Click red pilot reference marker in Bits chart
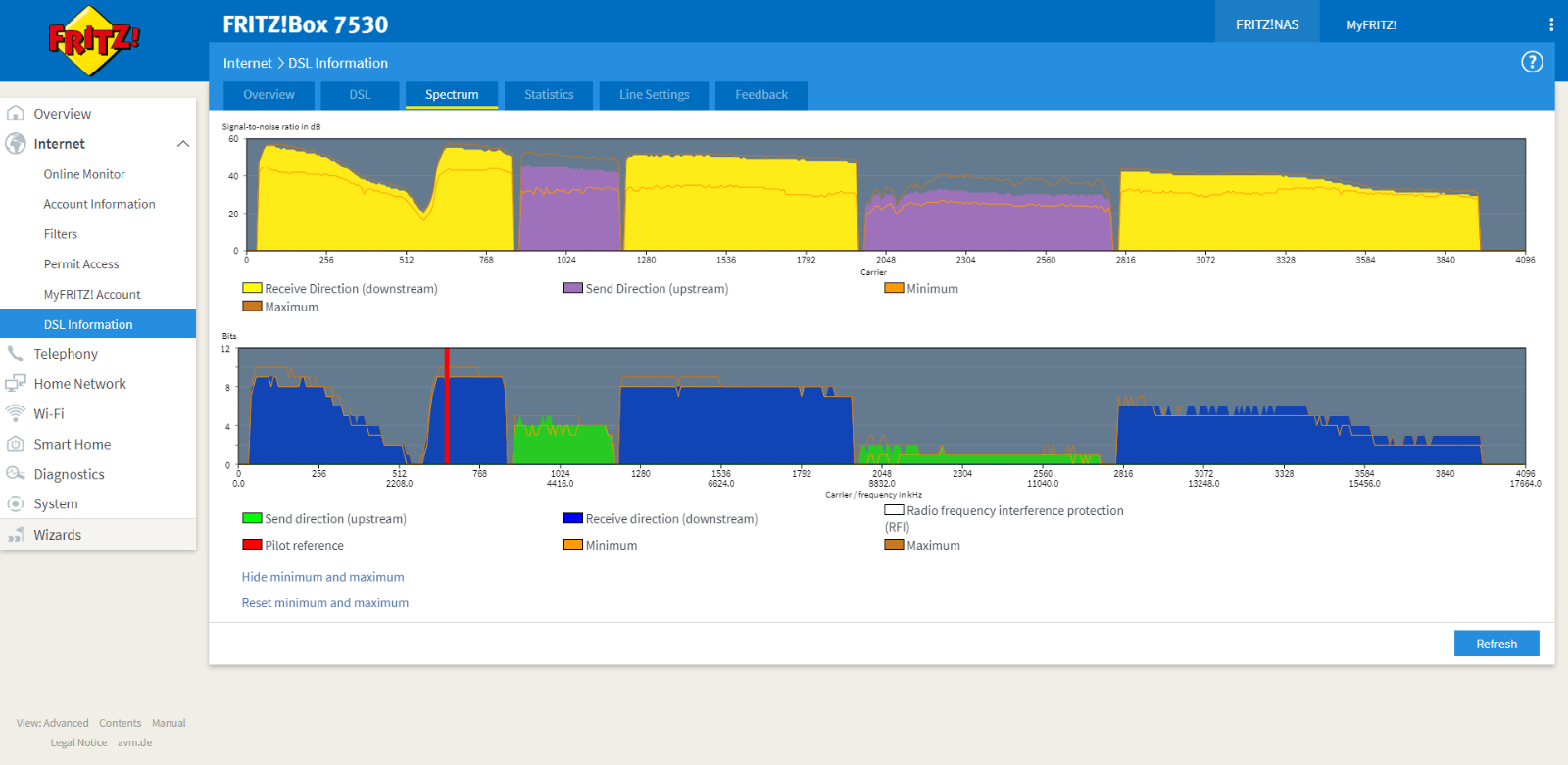The image size is (1568, 765). point(447,406)
